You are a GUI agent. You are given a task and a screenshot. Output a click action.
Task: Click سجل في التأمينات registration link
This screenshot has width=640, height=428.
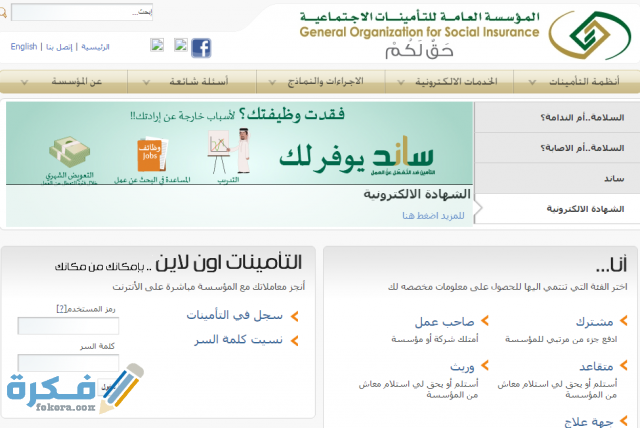234,315
